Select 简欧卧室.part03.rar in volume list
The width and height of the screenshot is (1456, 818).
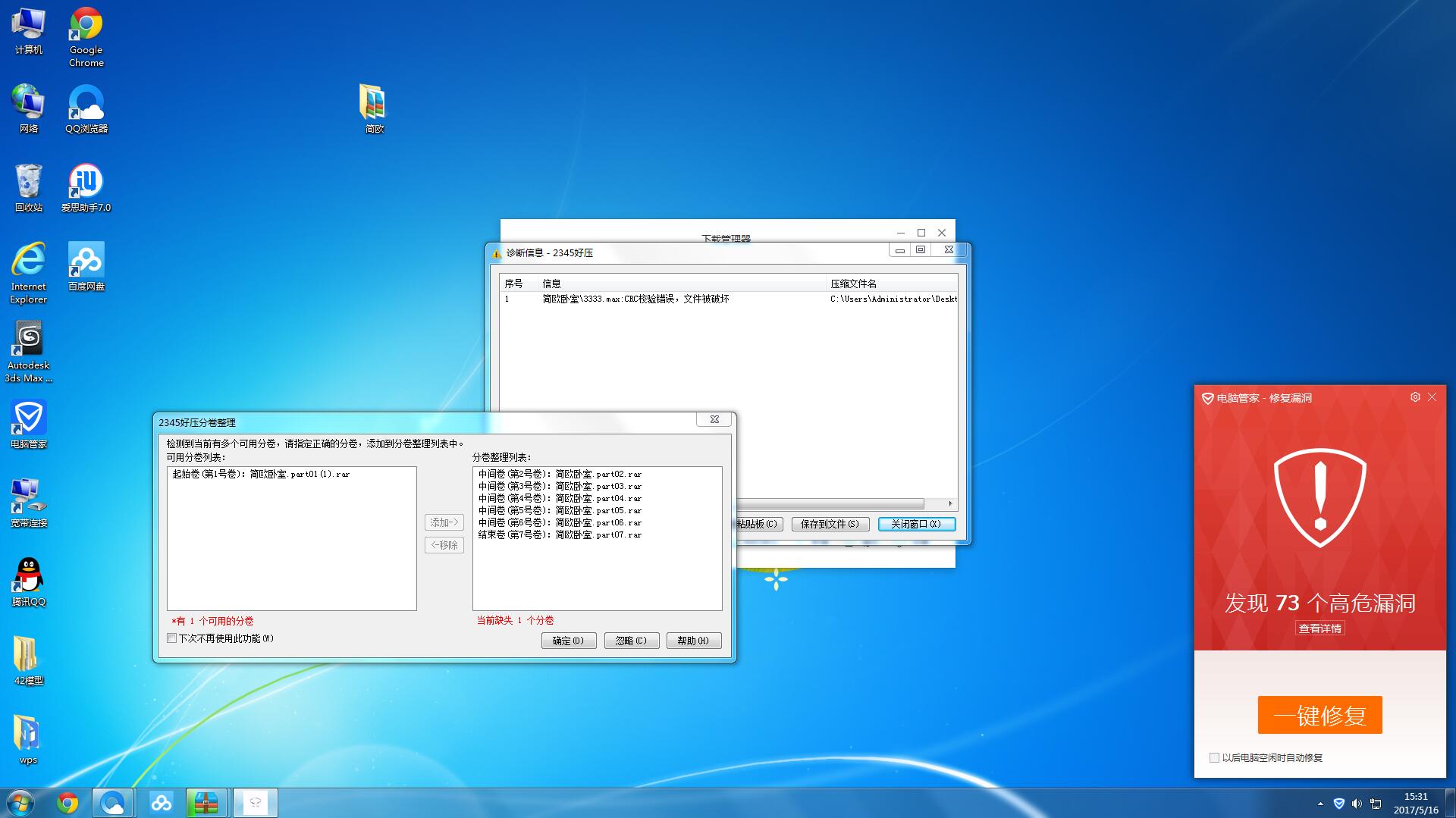pyautogui.click(x=560, y=486)
